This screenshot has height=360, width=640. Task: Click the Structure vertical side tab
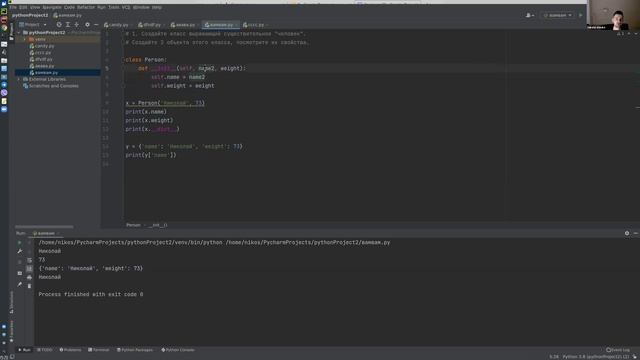[x=11, y=302]
